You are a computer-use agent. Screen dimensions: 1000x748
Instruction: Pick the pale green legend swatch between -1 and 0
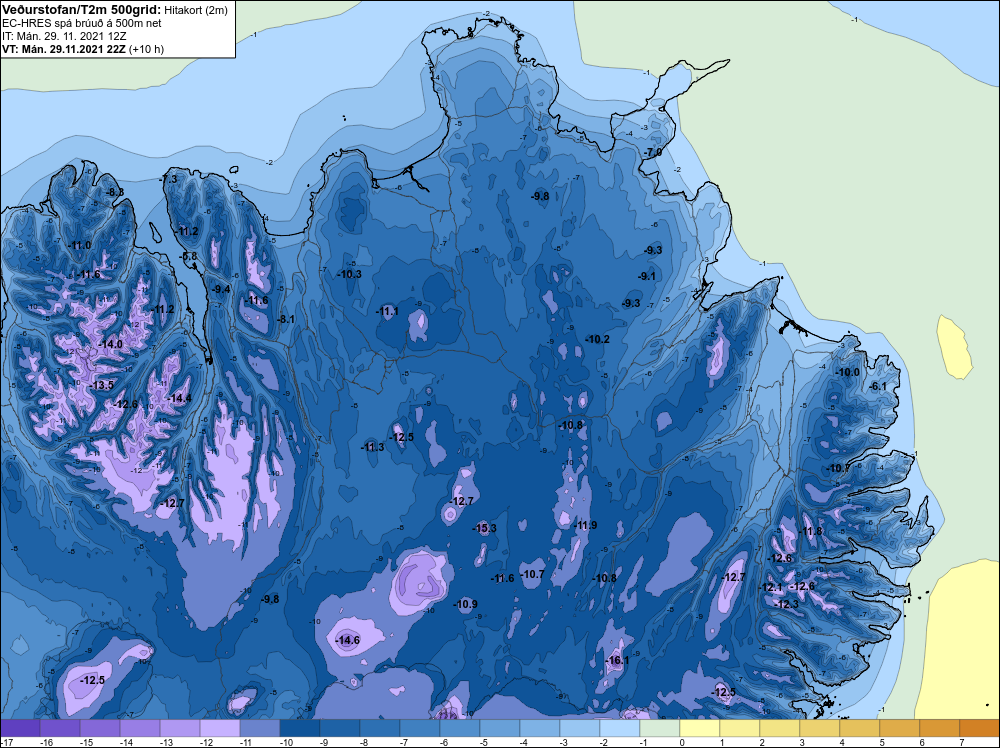point(659,728)
